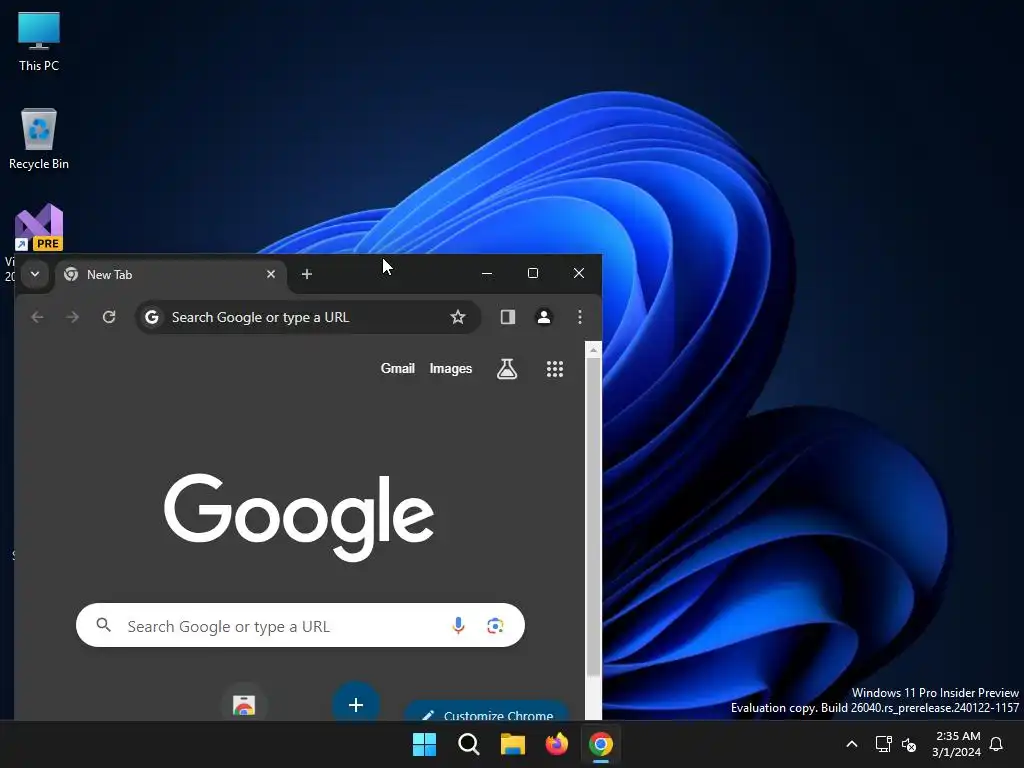Click the Google page search box

300,626
